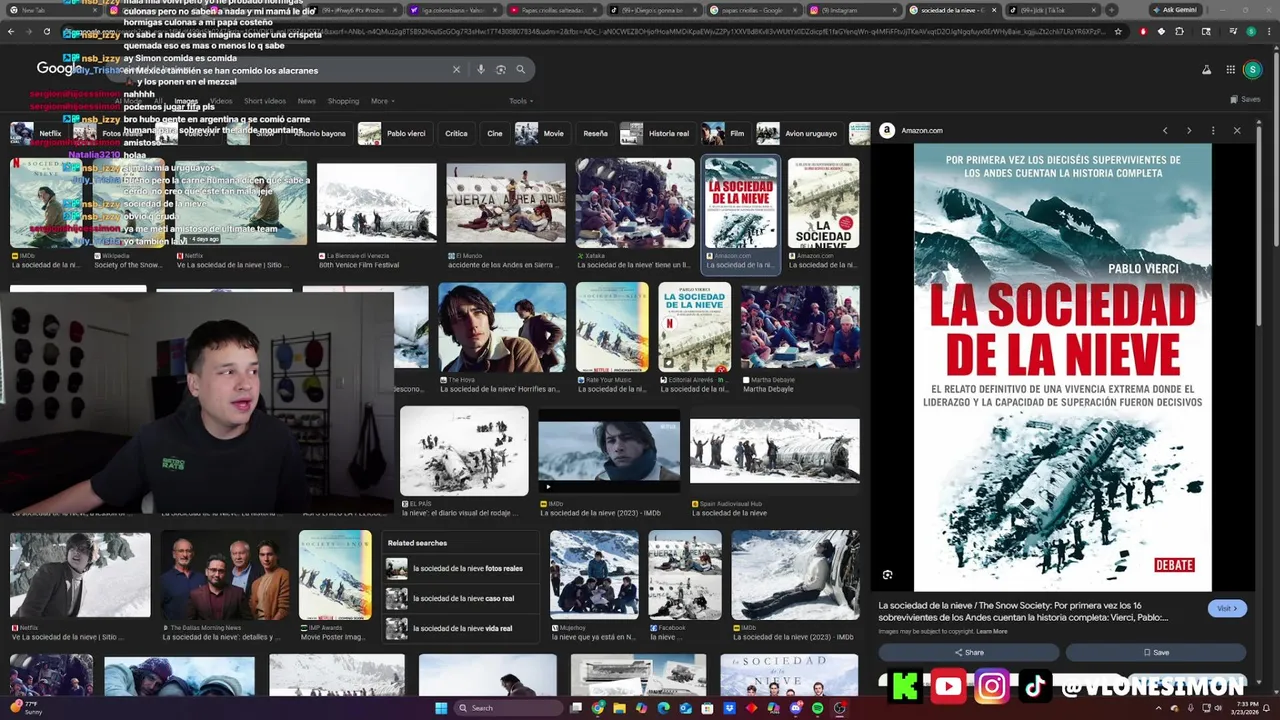Open the 'vida real' related search
The height and width of the screenshot is (720, 1280).
461,628
